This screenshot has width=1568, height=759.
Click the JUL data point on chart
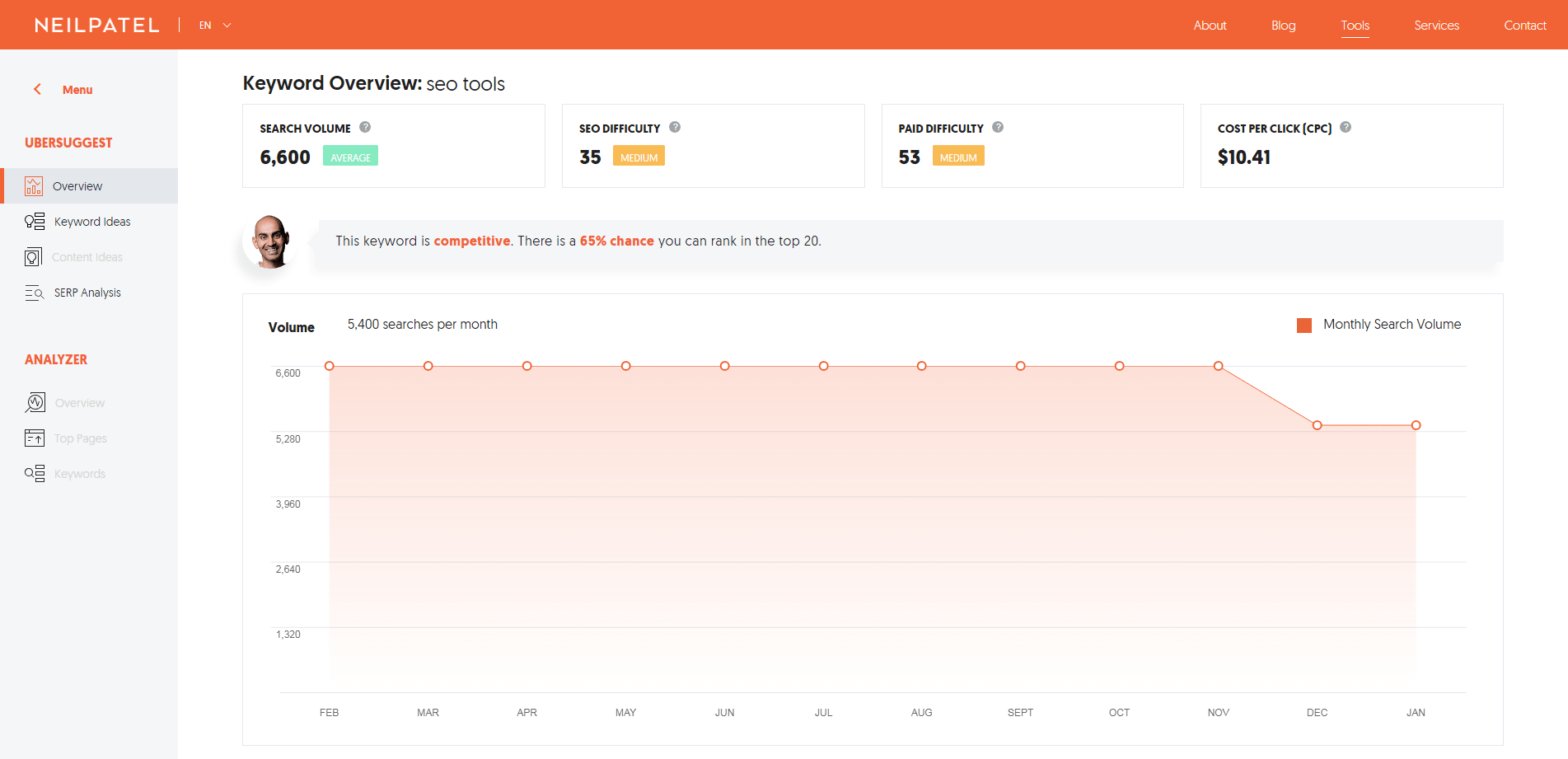click(x=824, y=366)
